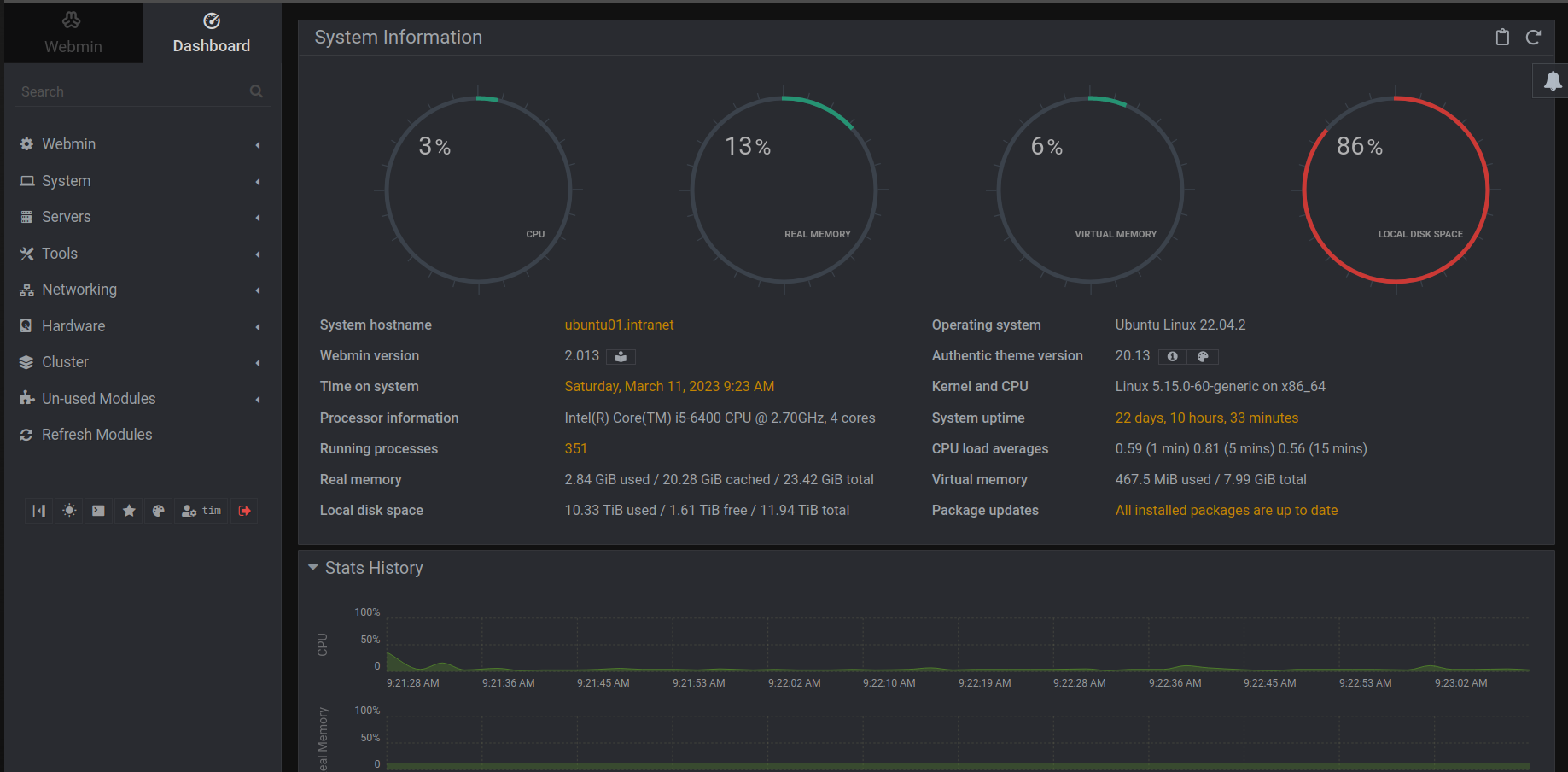Toggle the light/dark theme sun icon

point(69,511)
